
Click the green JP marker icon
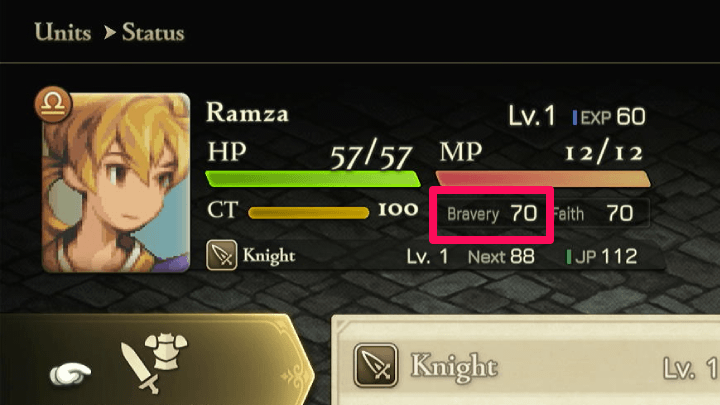569,257
